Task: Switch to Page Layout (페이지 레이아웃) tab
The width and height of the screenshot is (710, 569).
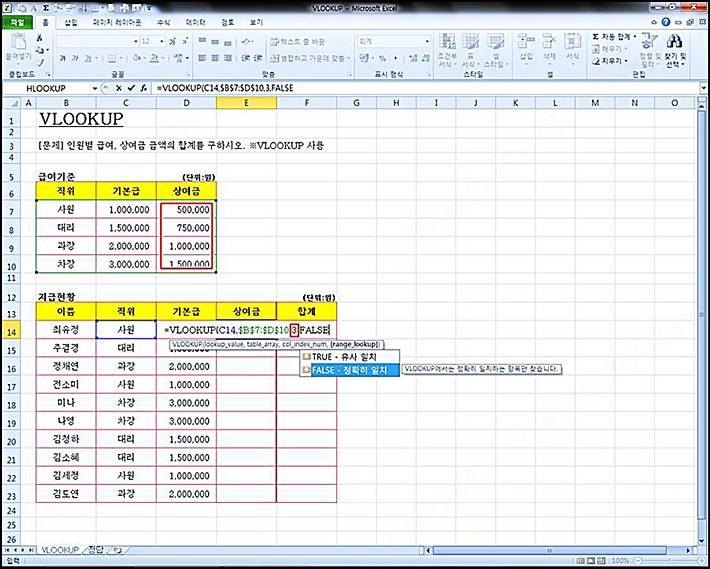Action: [117, 22]
